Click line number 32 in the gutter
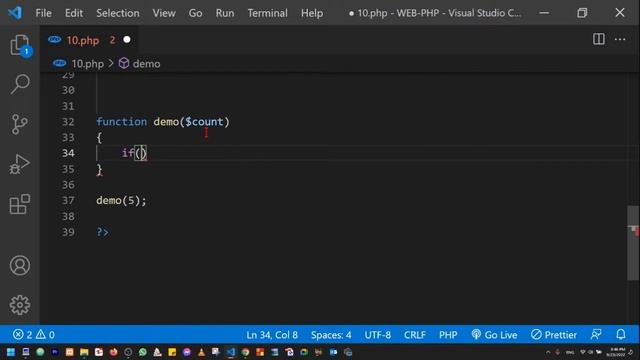 pyautogui.click(x=68, y=122)
